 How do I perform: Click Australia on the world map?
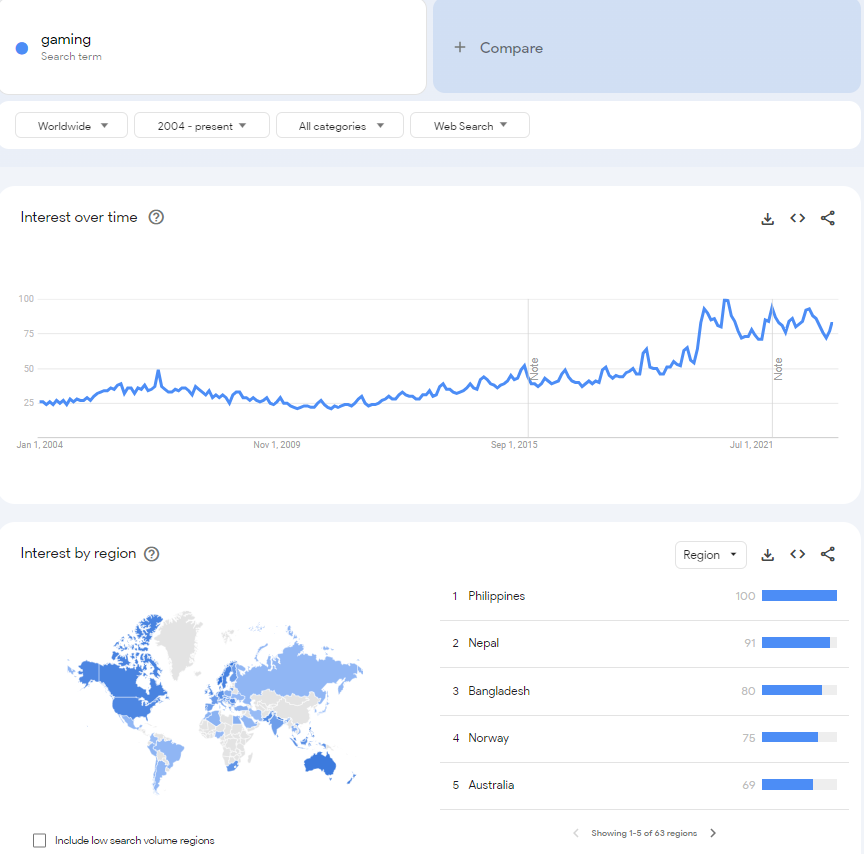(320, 764)
